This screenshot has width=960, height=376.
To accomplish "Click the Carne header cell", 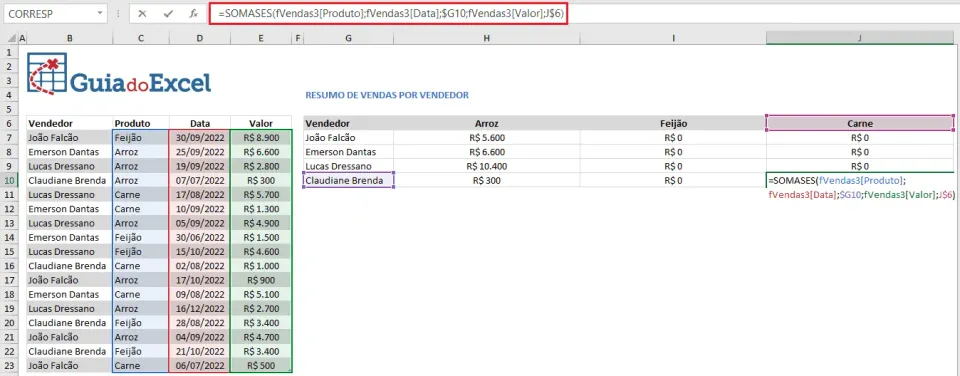I will 860,123.
